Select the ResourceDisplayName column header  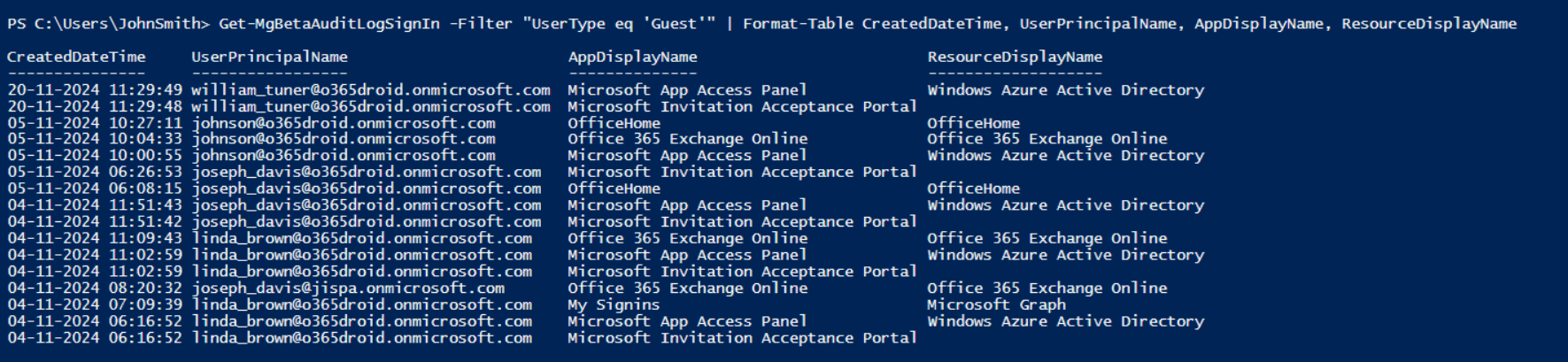[1015, 58]
